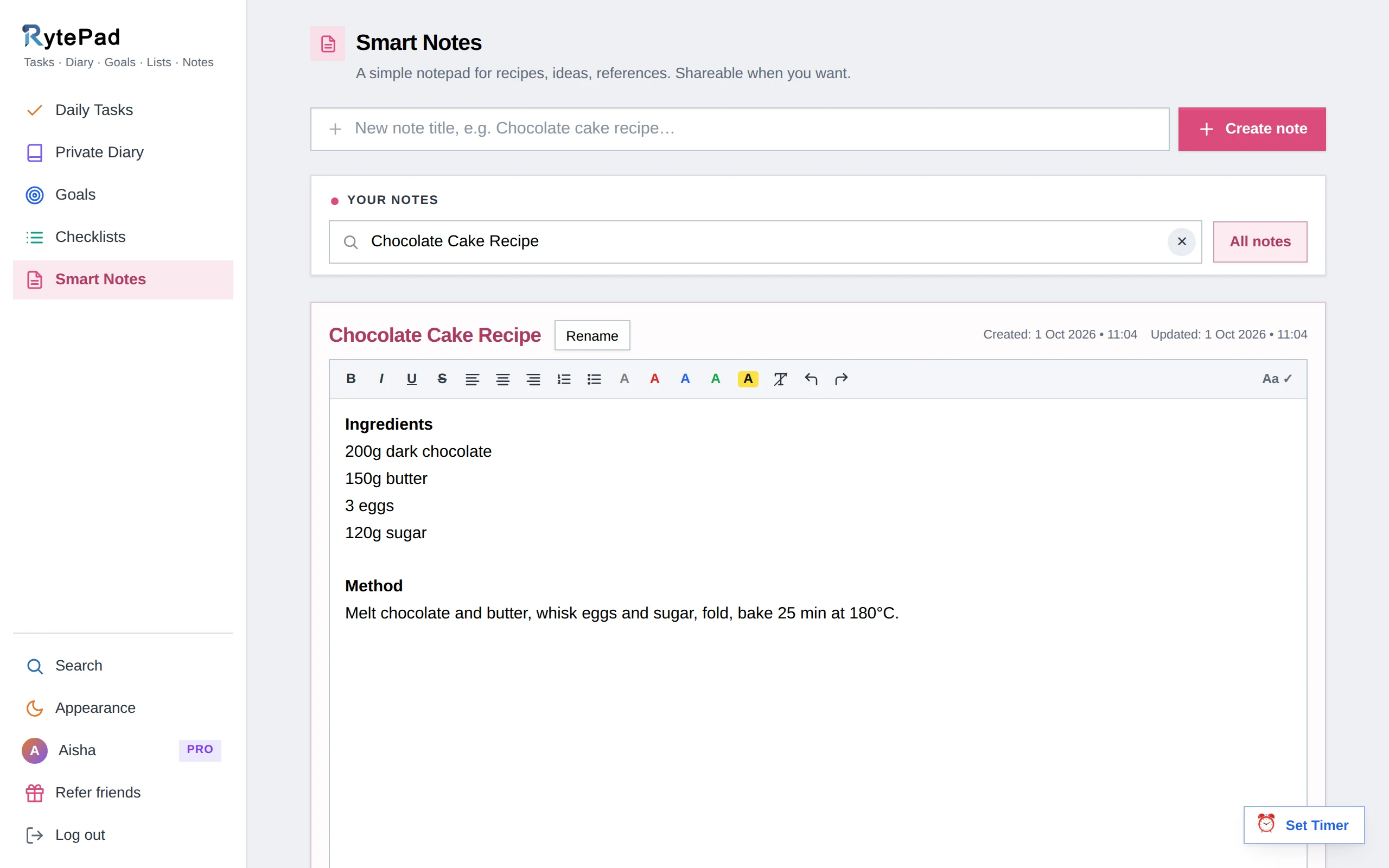Clear text formatting

(x=780, y=379)
